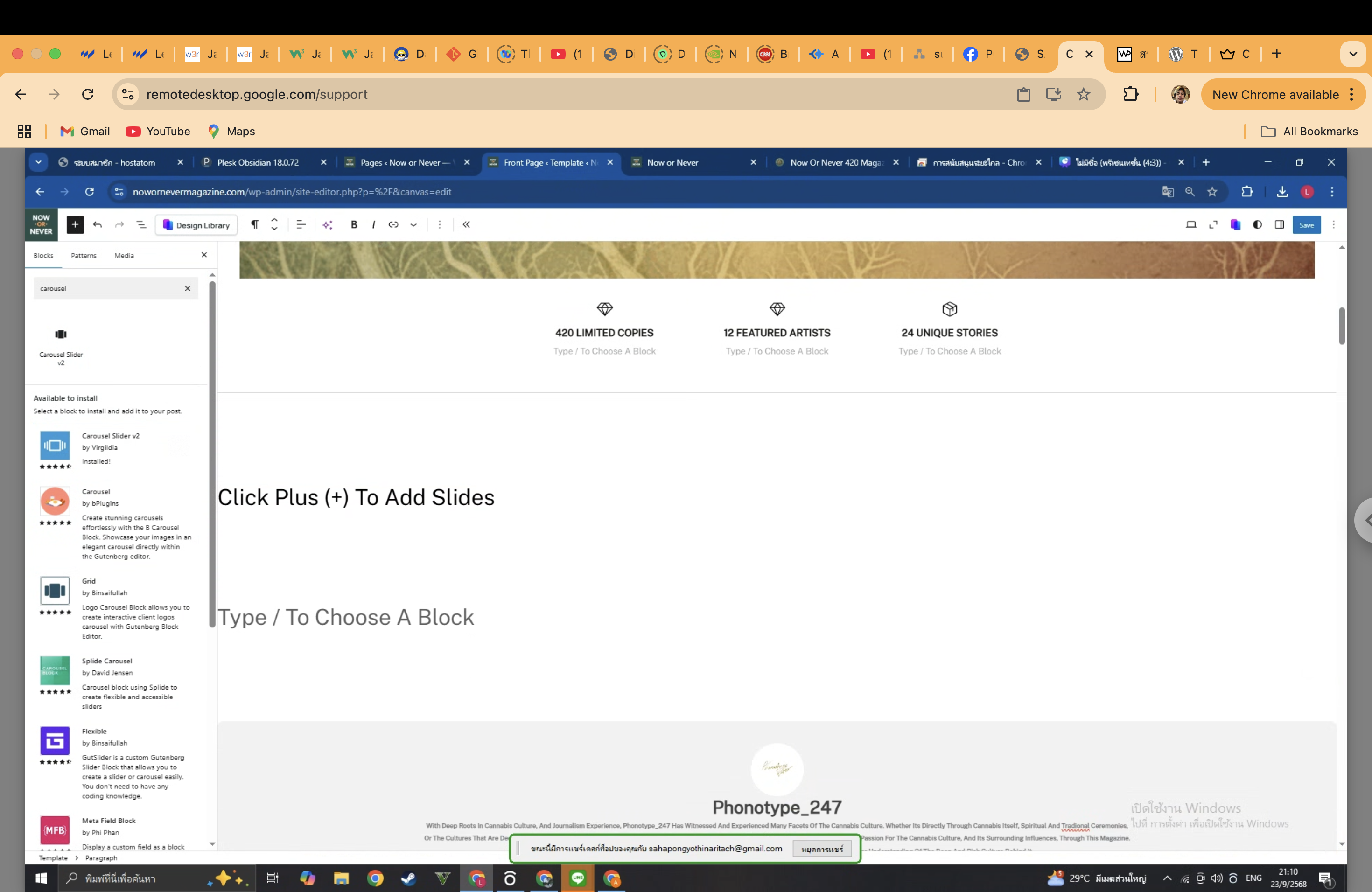1372x892 pixels.
Task: Click the paragraph block type icon
Action: tap(254, 225)
